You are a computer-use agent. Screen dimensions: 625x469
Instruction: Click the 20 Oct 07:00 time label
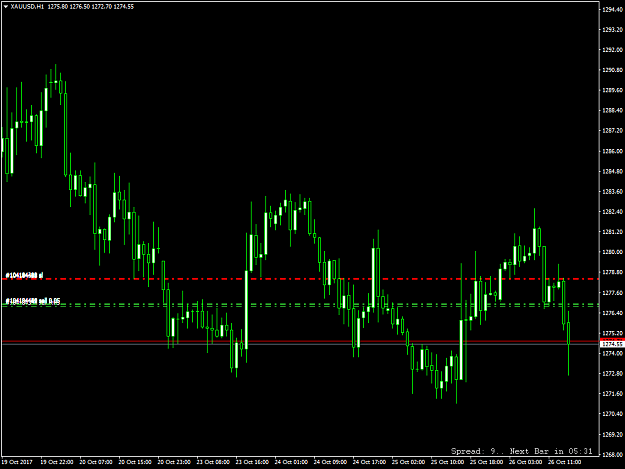pyautogui.click(x=96, y=462)
